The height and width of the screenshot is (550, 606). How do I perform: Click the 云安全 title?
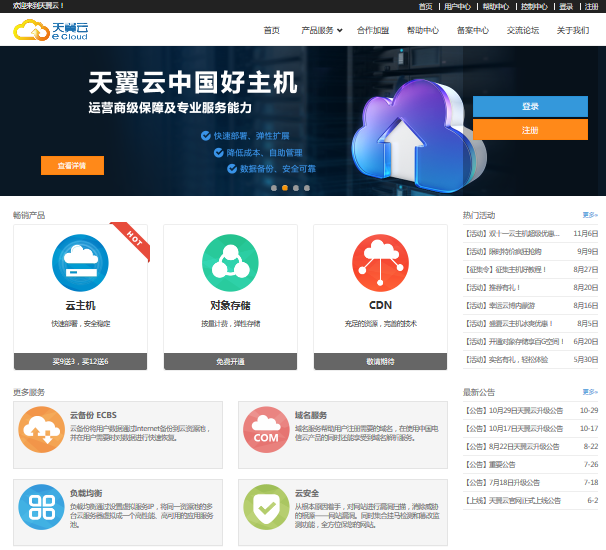click(x=307, y=493)
